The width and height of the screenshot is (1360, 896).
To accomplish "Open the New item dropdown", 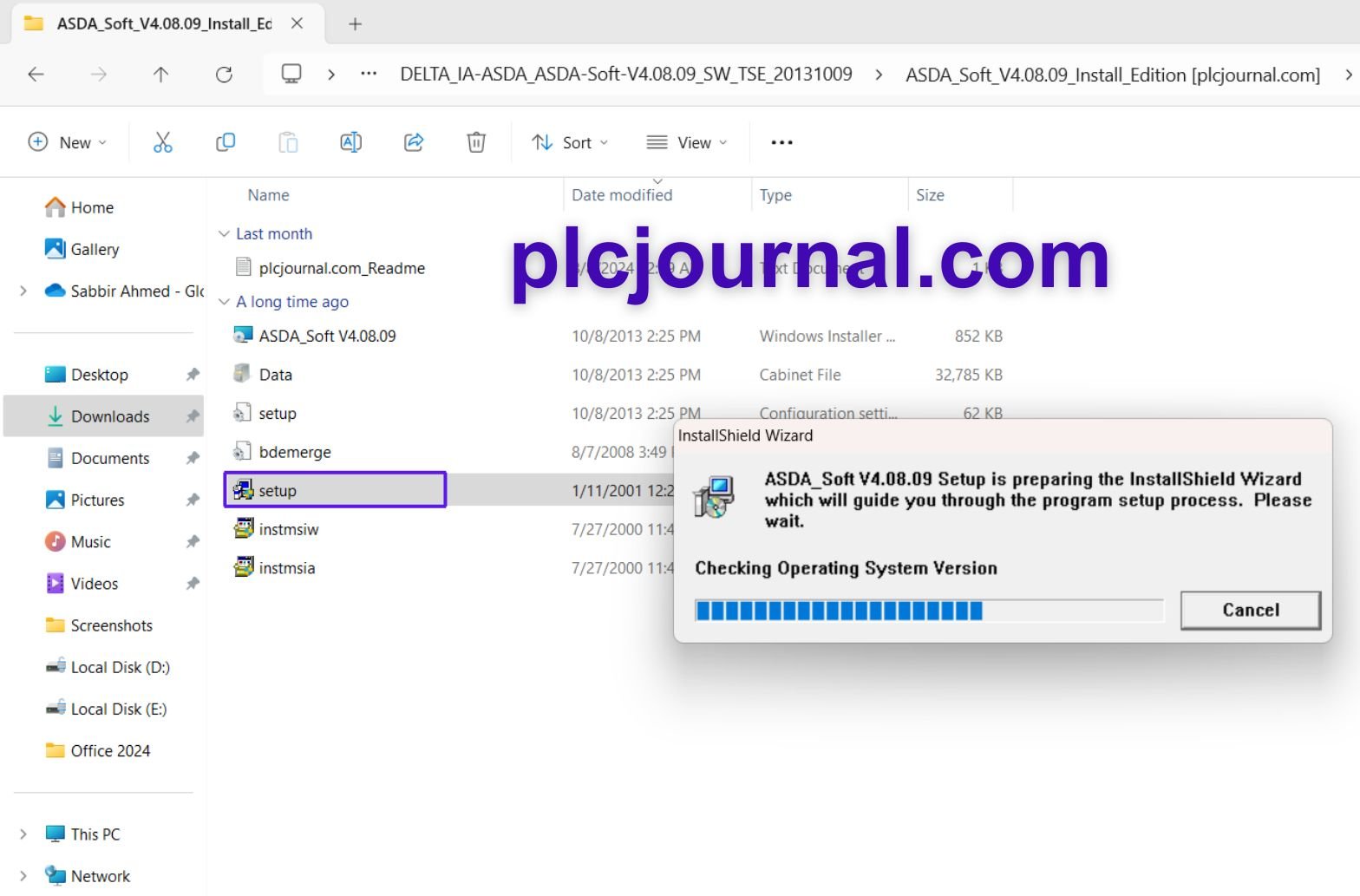I will coord(68,142).
